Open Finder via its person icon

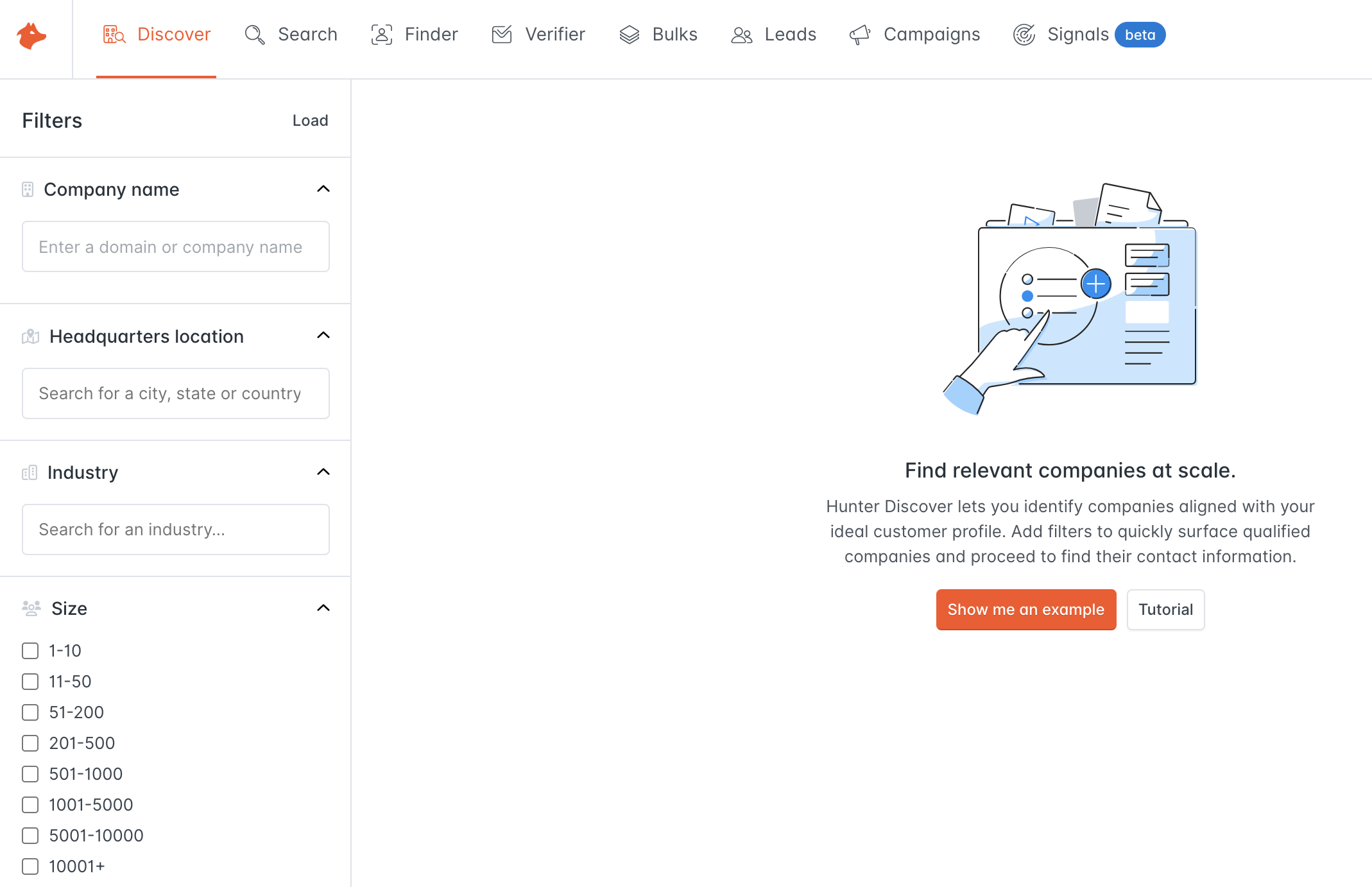pyautogui.click(x=381, y=35)
